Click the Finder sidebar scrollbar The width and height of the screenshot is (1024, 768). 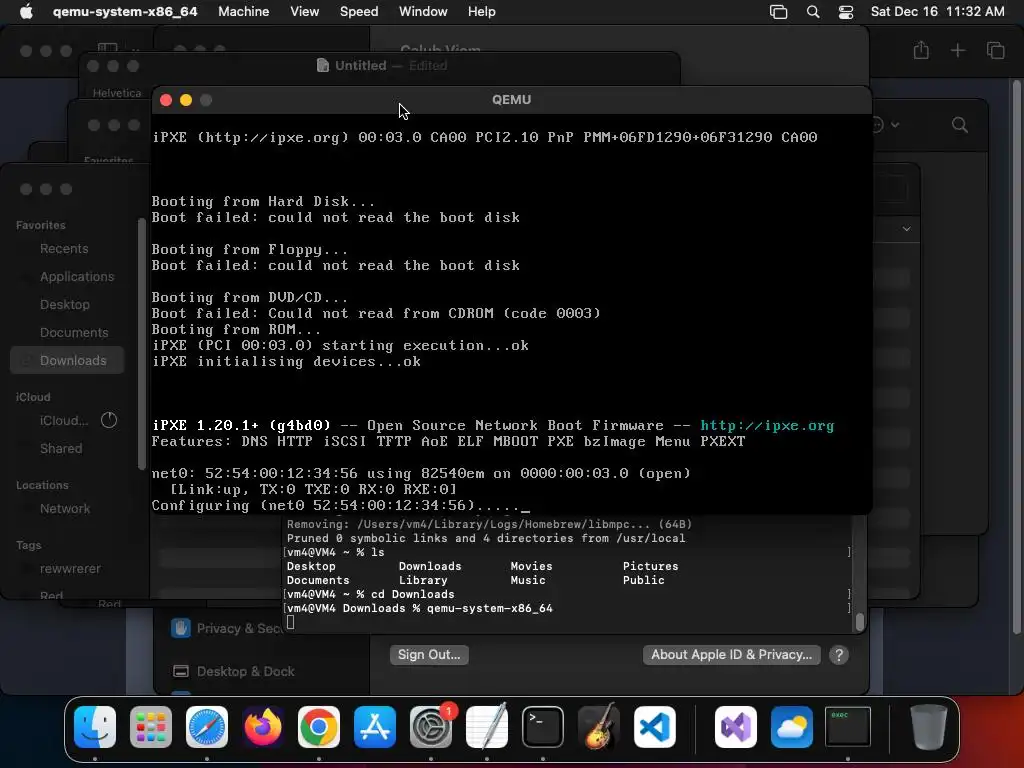(142, 345)
